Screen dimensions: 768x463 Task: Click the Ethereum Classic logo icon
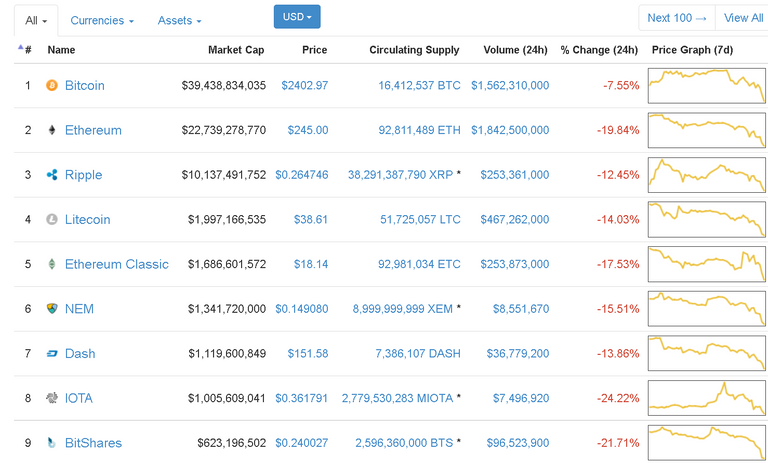tap(52, 264)
